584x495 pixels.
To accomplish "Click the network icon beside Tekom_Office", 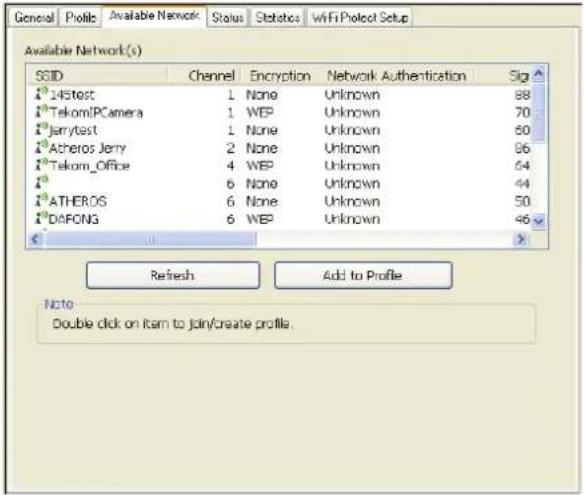I will click(41, 165).
